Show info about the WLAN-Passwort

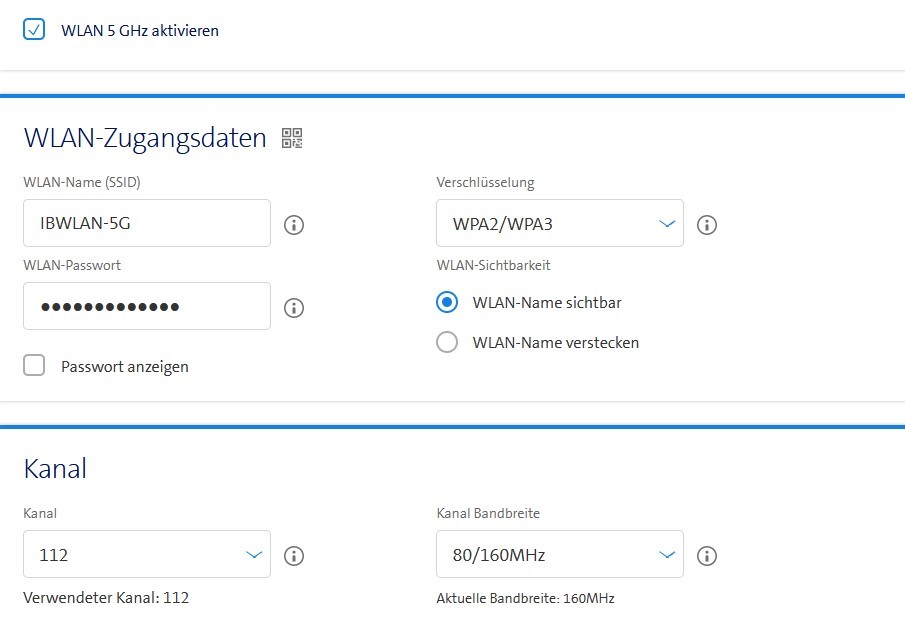pos(293,307)
